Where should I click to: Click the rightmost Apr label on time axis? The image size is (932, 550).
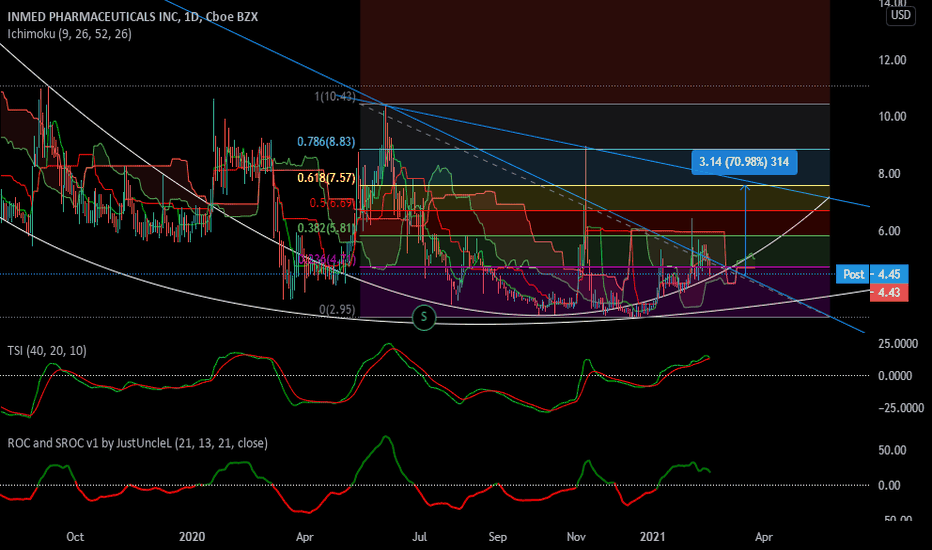point(764,537)
